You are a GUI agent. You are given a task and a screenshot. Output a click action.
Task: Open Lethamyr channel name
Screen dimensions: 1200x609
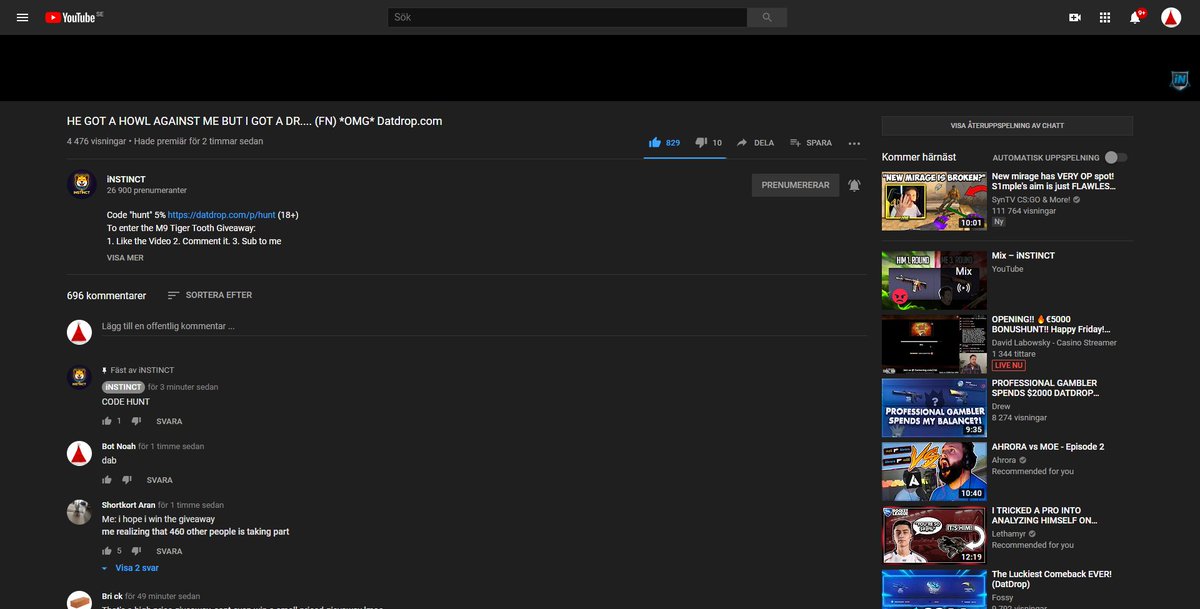1011,534
